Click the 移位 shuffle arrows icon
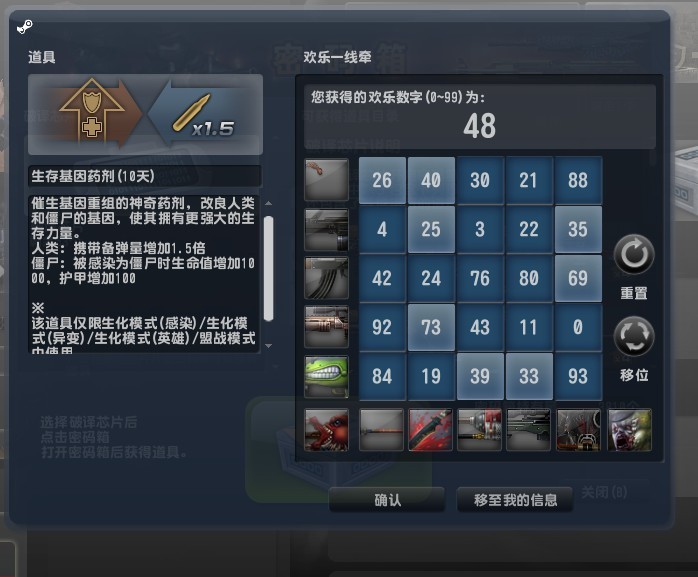The height and width of the screenshot is (577, 698). click(634, 337)
